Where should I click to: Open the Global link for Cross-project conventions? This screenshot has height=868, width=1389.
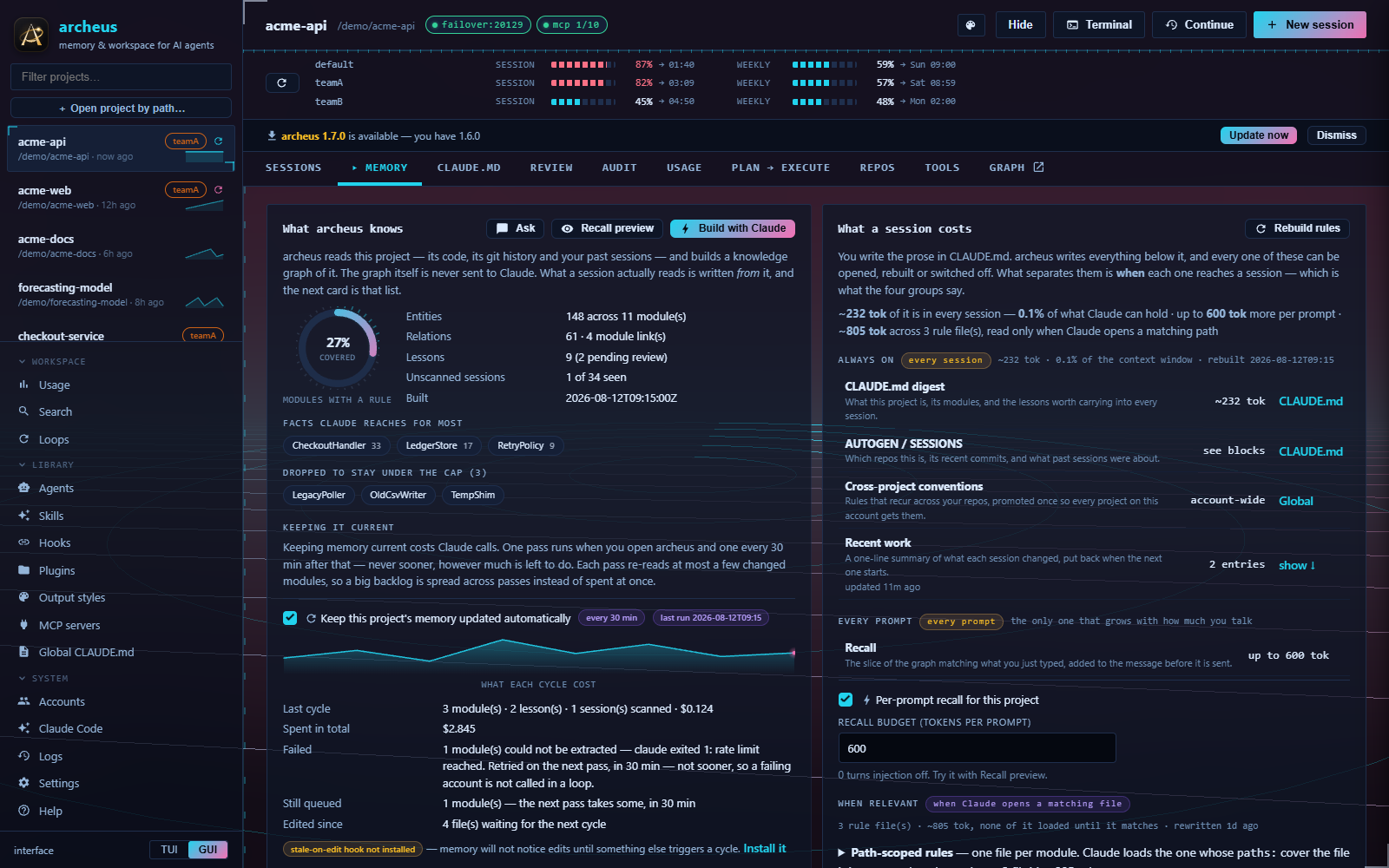pos(1295,501)
